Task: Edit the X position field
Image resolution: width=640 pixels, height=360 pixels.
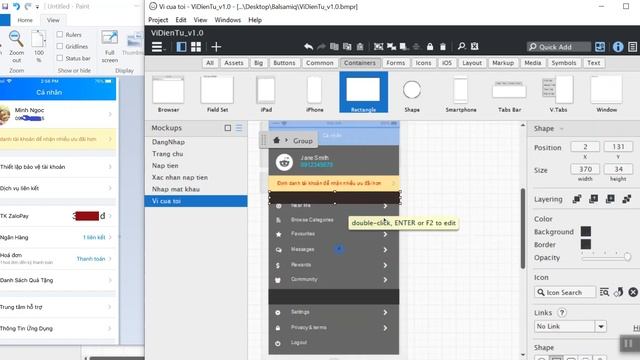Action: click(x=585, y=147)
